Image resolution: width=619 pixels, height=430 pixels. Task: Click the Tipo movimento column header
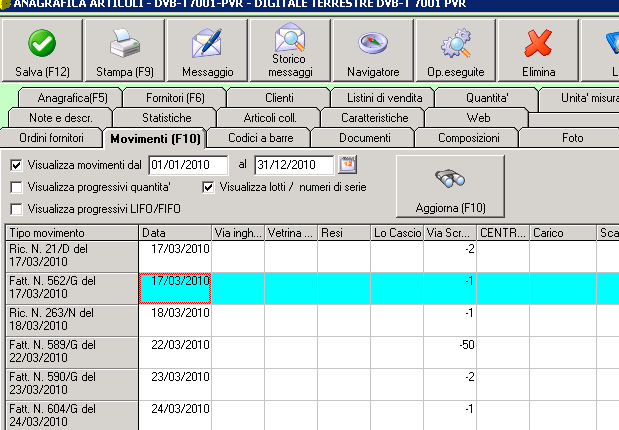pyautogui.click(x=72, y=233)
